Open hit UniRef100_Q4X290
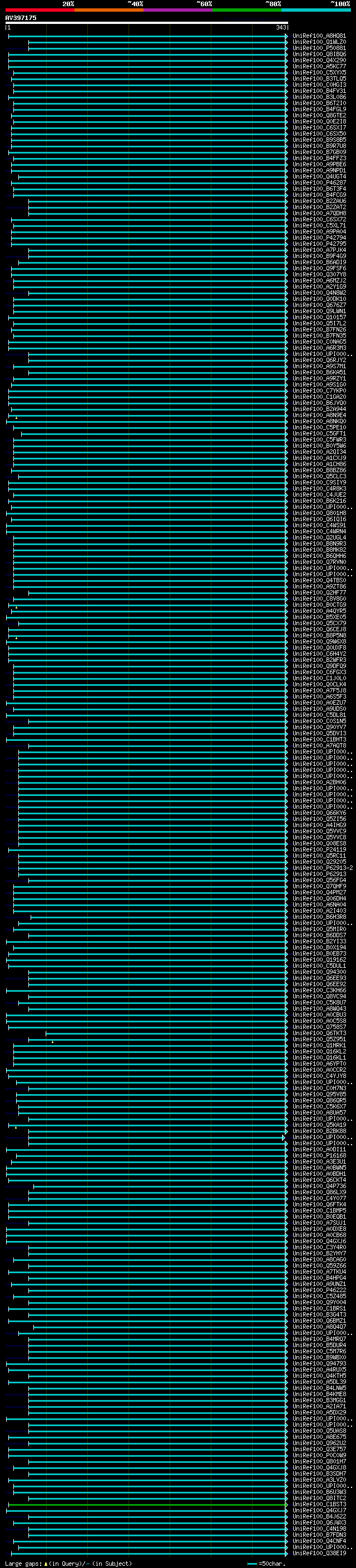This screenshot has width=356, height=1568. point(319,60)
